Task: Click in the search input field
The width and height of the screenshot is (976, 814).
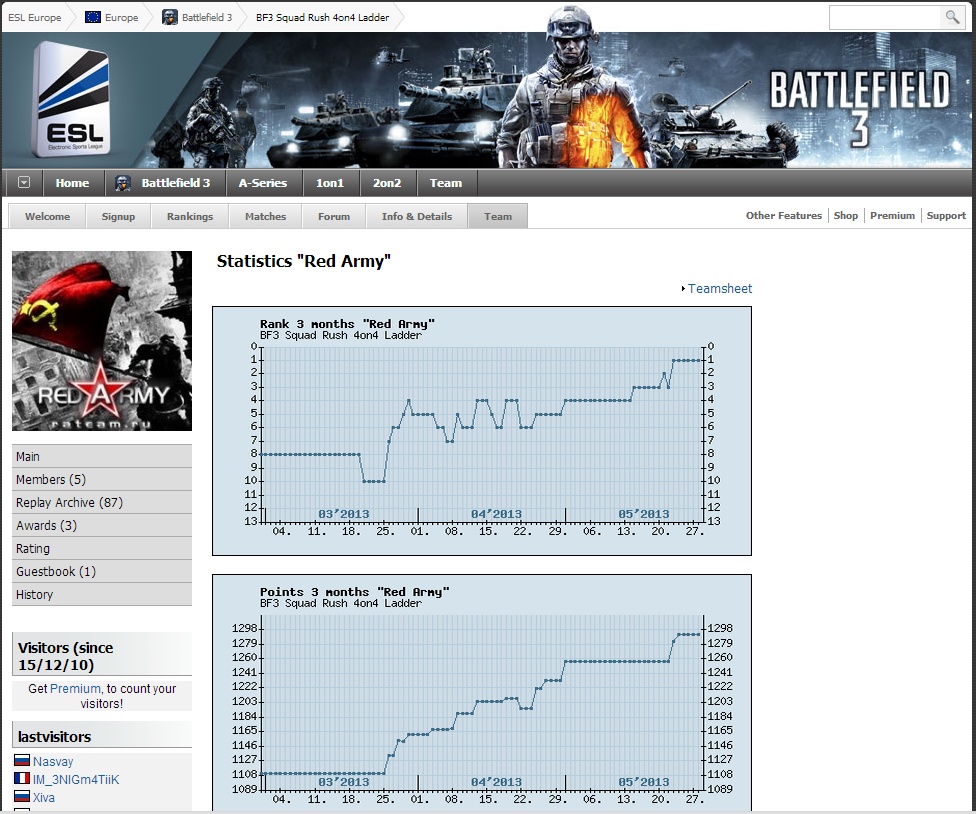Action: point(886,17)
